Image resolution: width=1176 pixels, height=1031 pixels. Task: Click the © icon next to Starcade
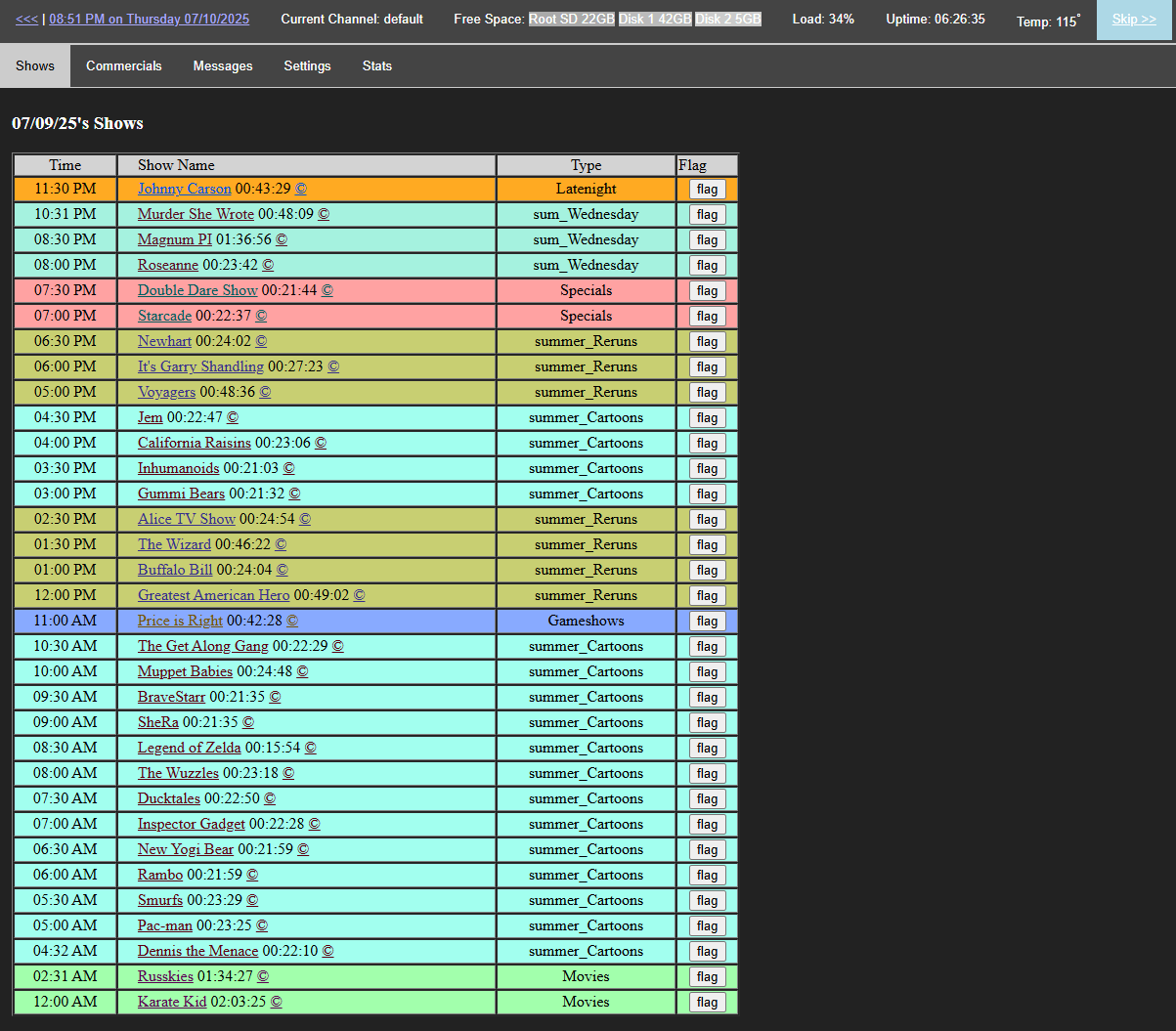pos(261,316)
